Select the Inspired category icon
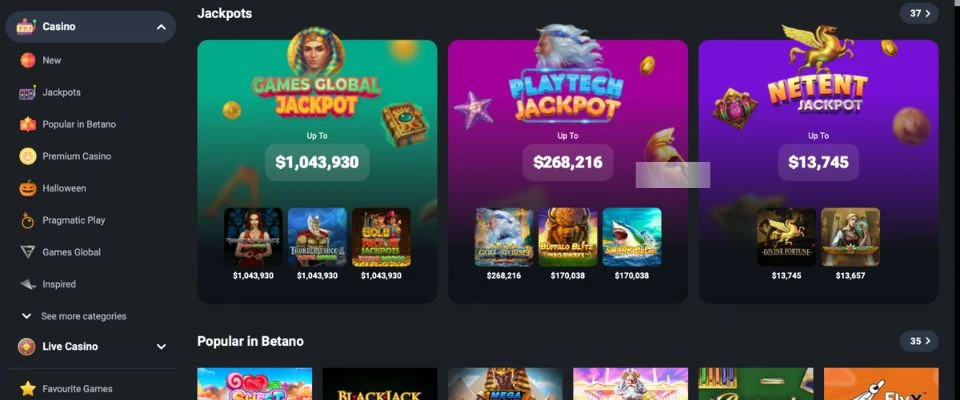The height and width of the screenshot is (400, 960). [x=28, y=284]
